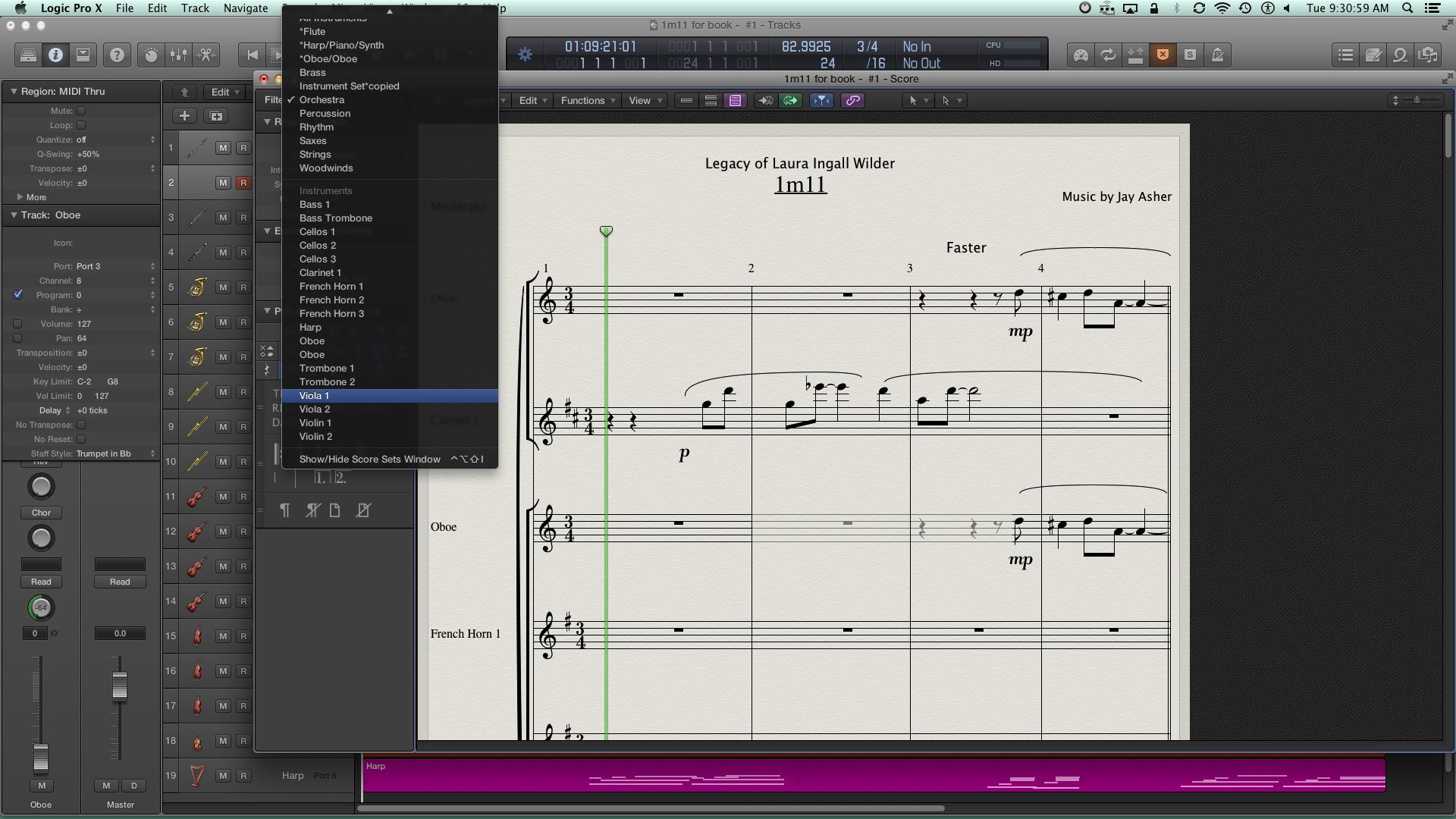Open the Quantize dropdown
The image size is (1456, 819).
click(x=115, y=140)
